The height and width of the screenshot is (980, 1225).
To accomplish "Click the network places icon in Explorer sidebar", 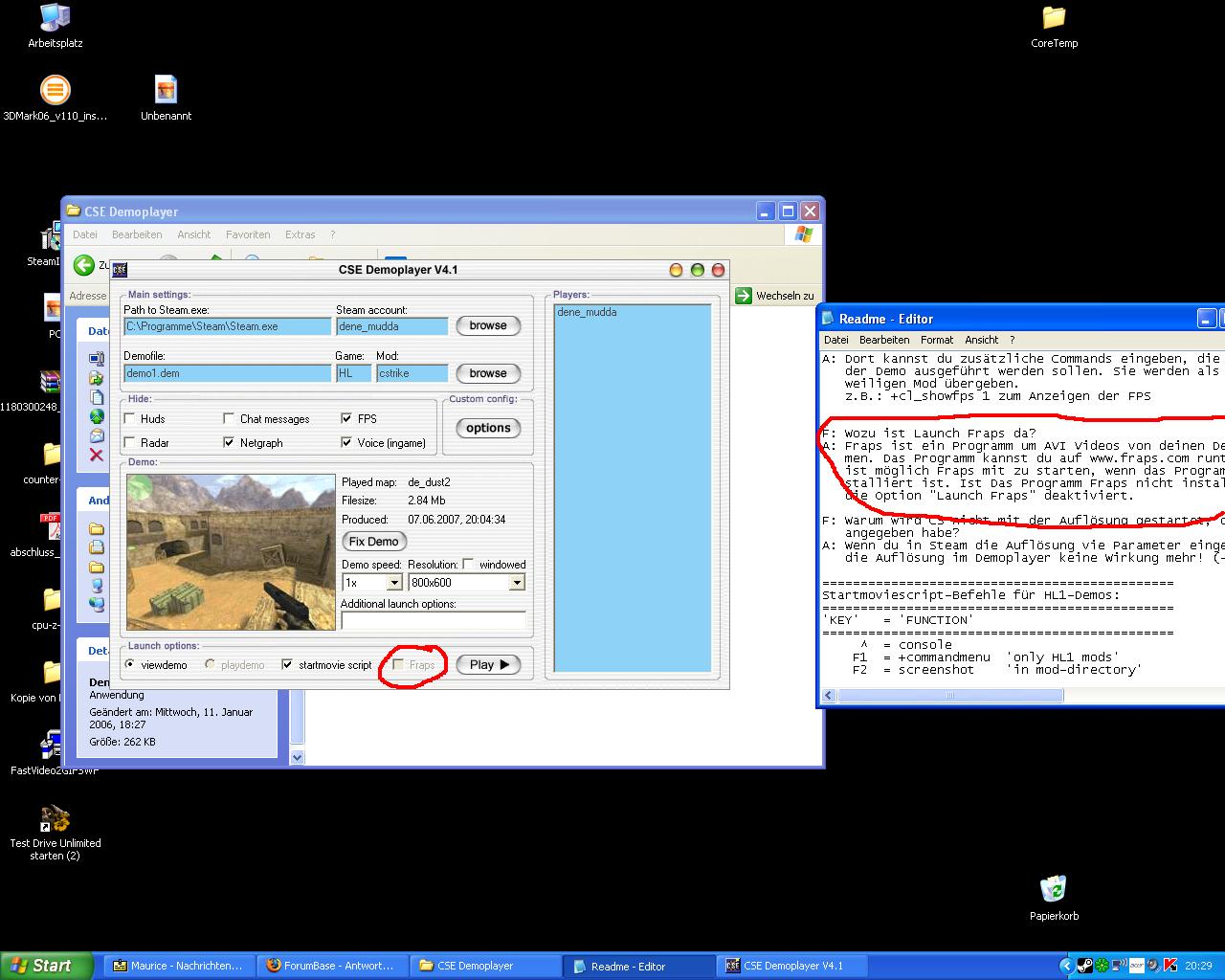I will tap(97, 604).
